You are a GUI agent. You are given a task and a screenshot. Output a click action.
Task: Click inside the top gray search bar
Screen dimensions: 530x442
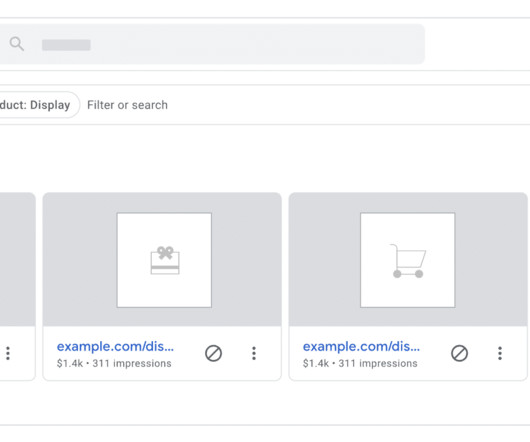coord(212,44)
